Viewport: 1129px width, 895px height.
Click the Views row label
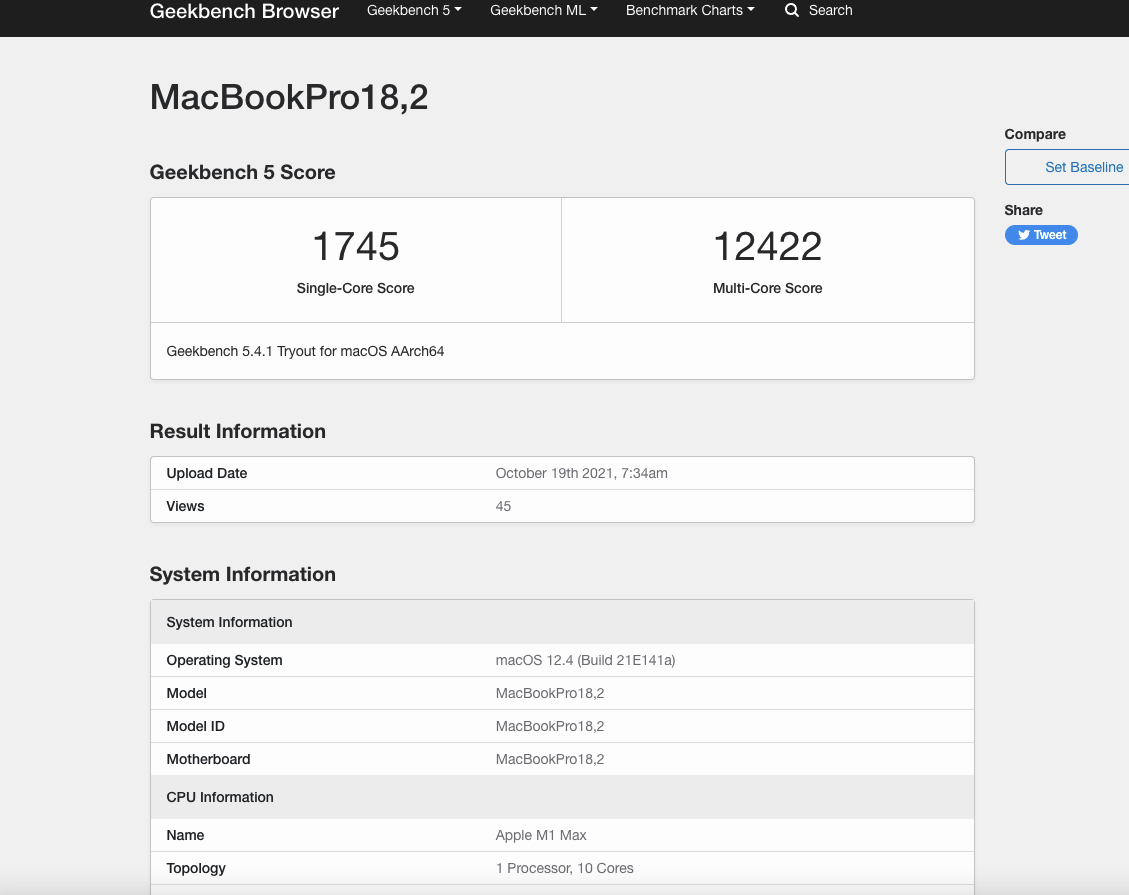[x=185, y=506]
